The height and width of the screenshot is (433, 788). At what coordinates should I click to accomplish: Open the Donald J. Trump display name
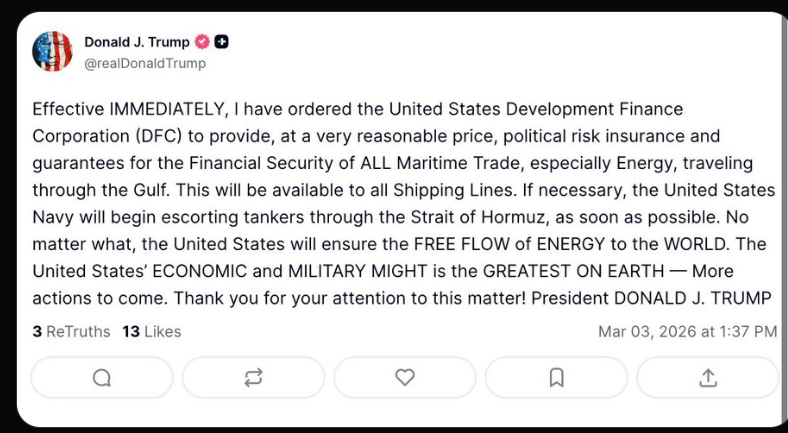point(136,42)
